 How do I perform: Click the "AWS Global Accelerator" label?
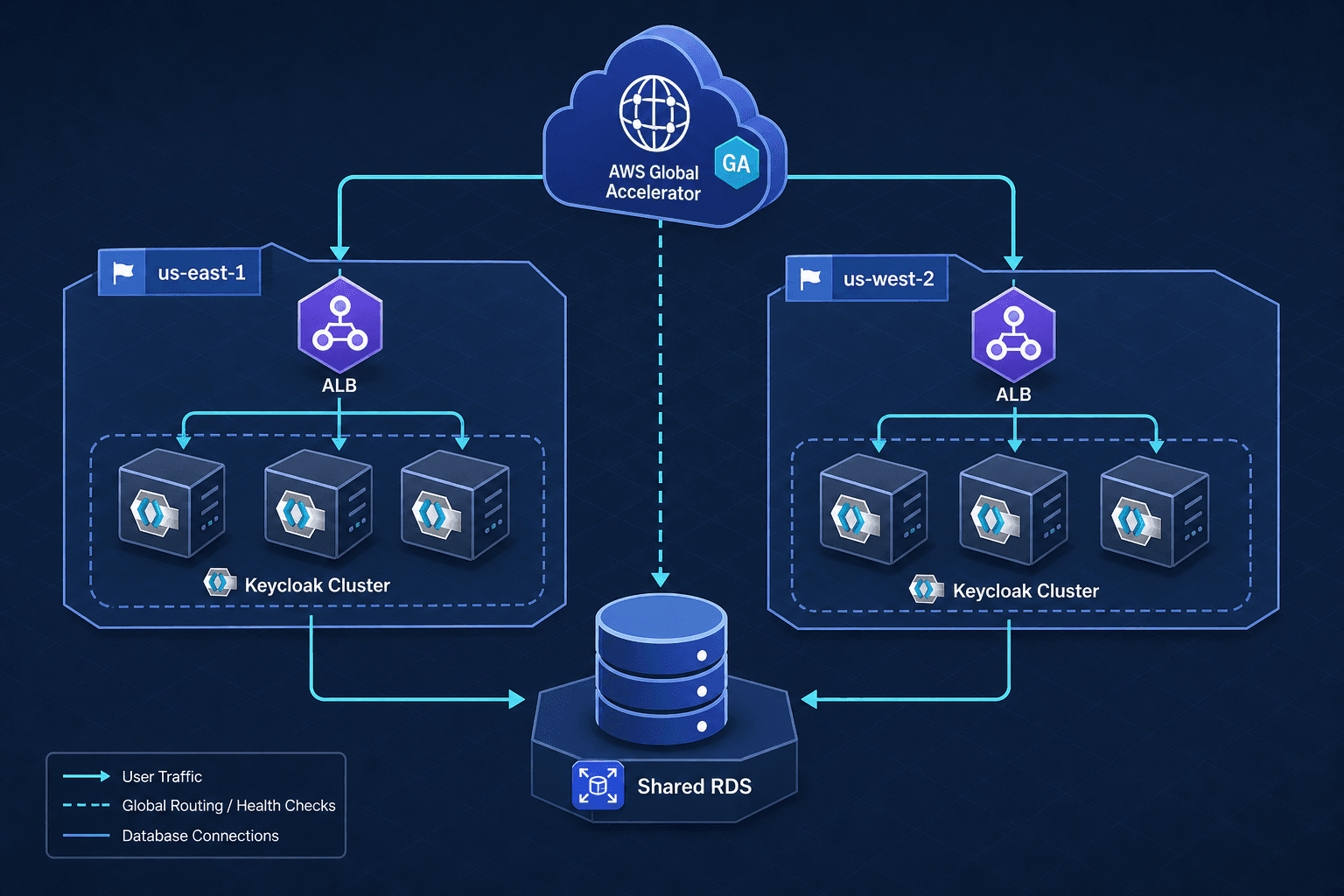click(x=654, y=182)
